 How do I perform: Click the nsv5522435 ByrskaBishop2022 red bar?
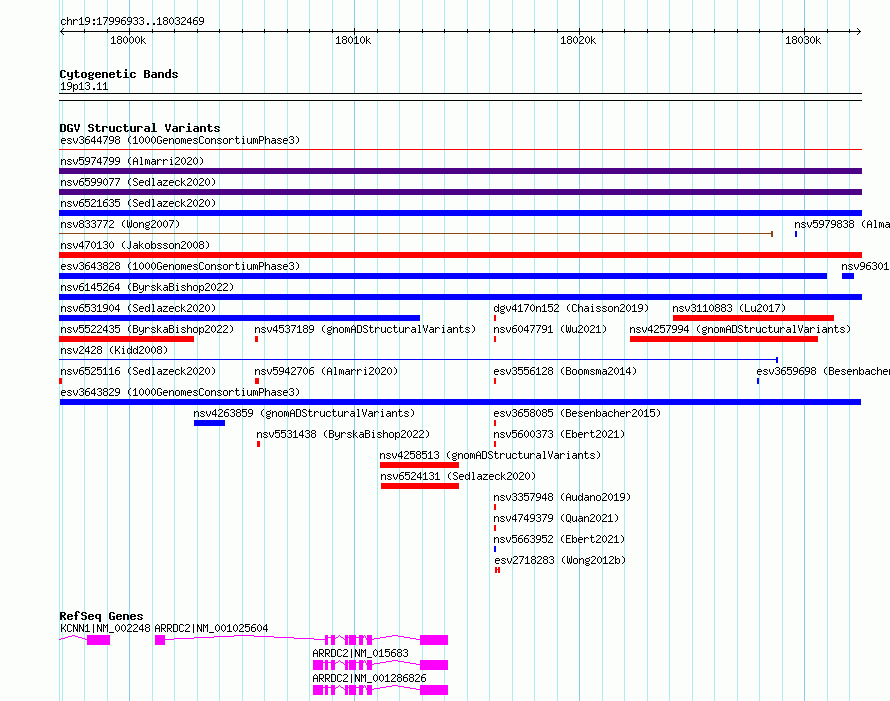pyautogui.click(x=127, y=339)
